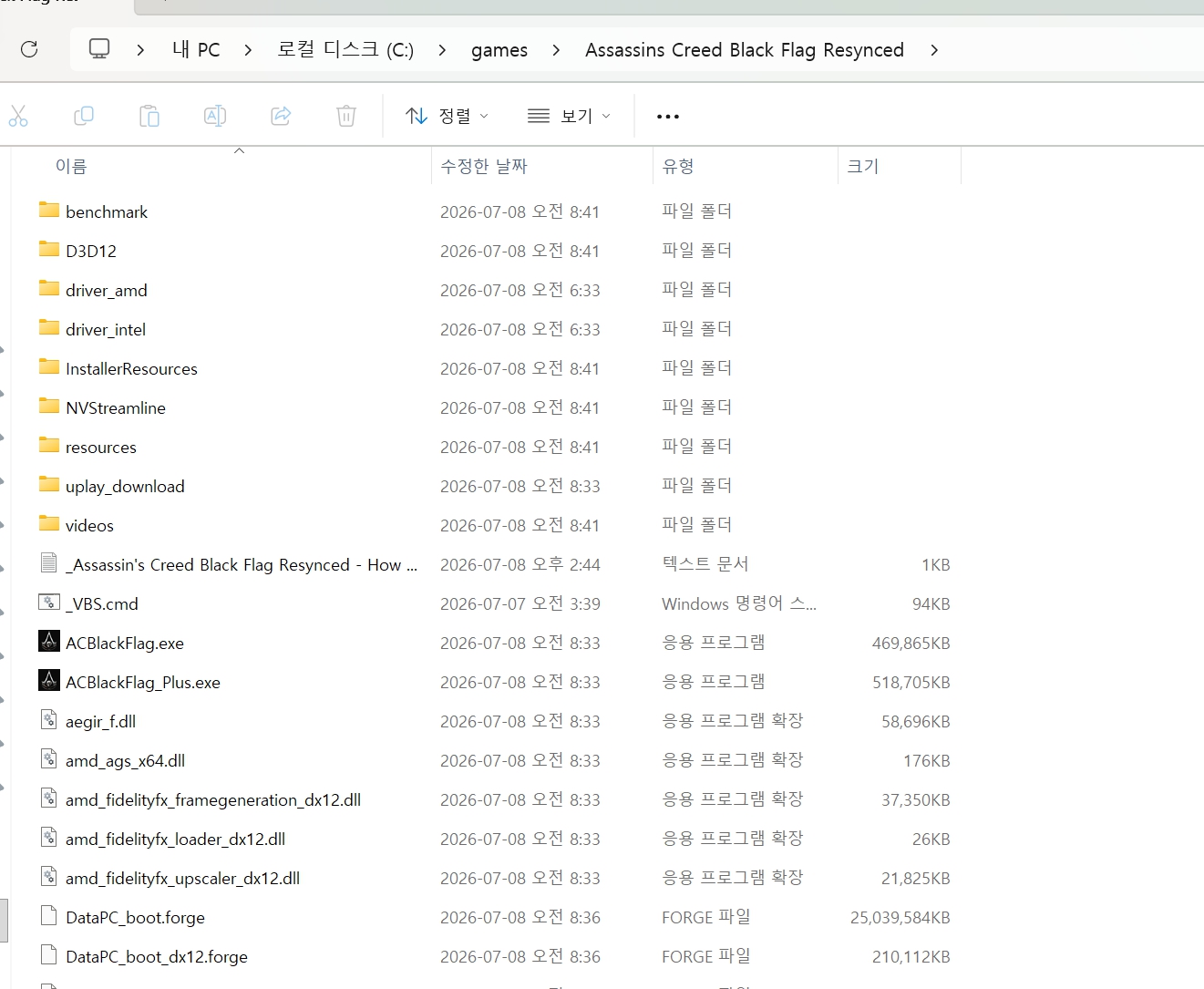Click the 58,696KB size value
1204x989 pixels.
coord(916,722)
